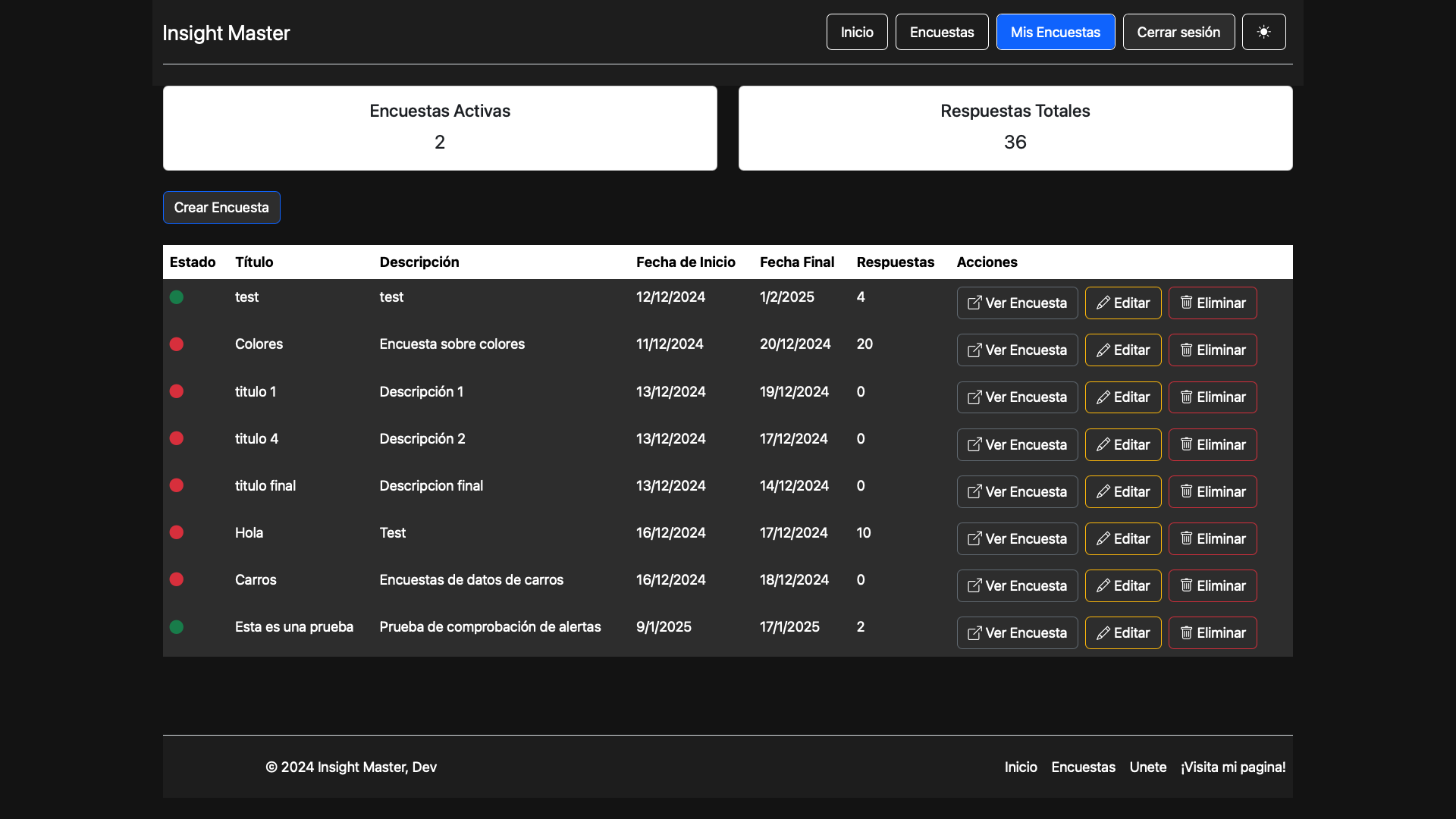1456x819 pixels.
Task: Go to Inicio in the top navigation
Action: point(857,32)
